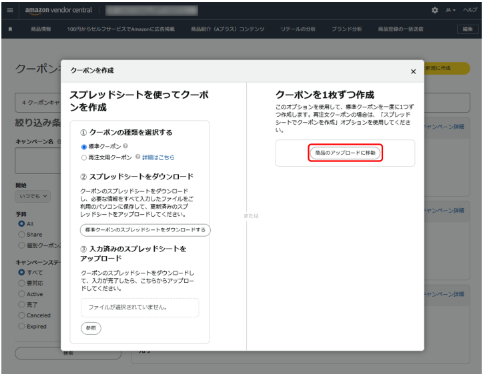The image size is (482, 374).
Task: Select the All budget radio button
Action: click(x=22, y=224)
